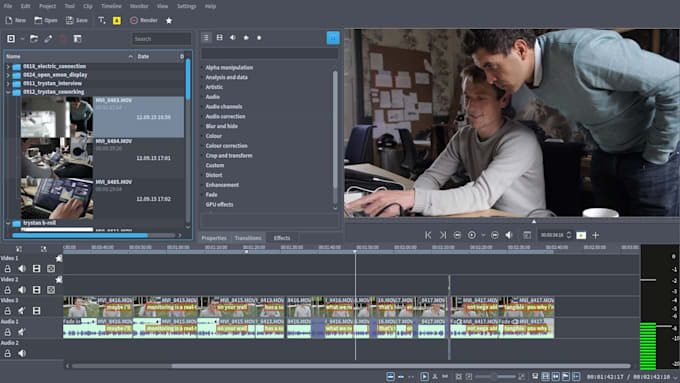Expand Colour correction effects category
The image size is (680, 383).
click(226, 146)
